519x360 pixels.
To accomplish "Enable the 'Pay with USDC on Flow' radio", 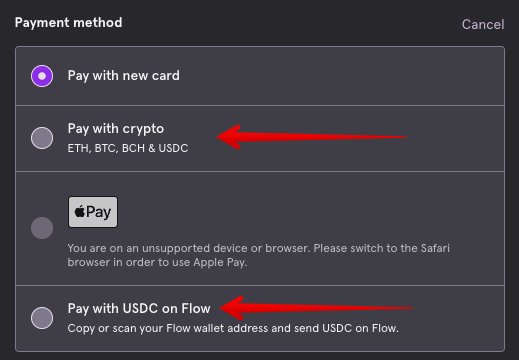I will [x=42, y=318].
